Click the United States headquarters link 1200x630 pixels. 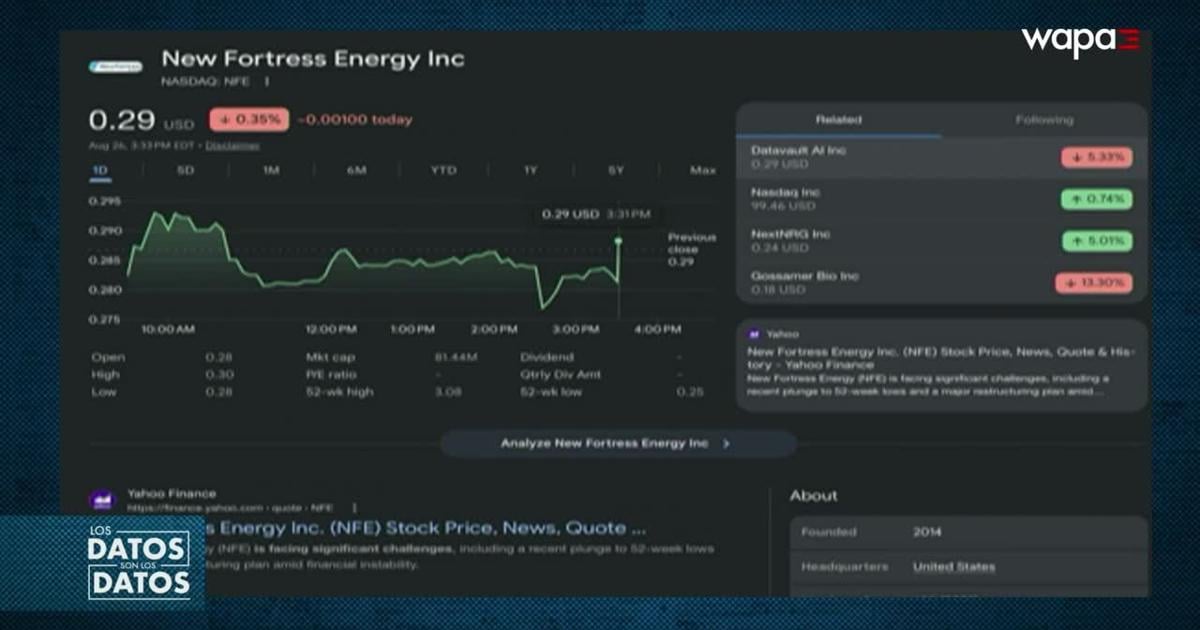pyautogui.click(x=954, y=567)
